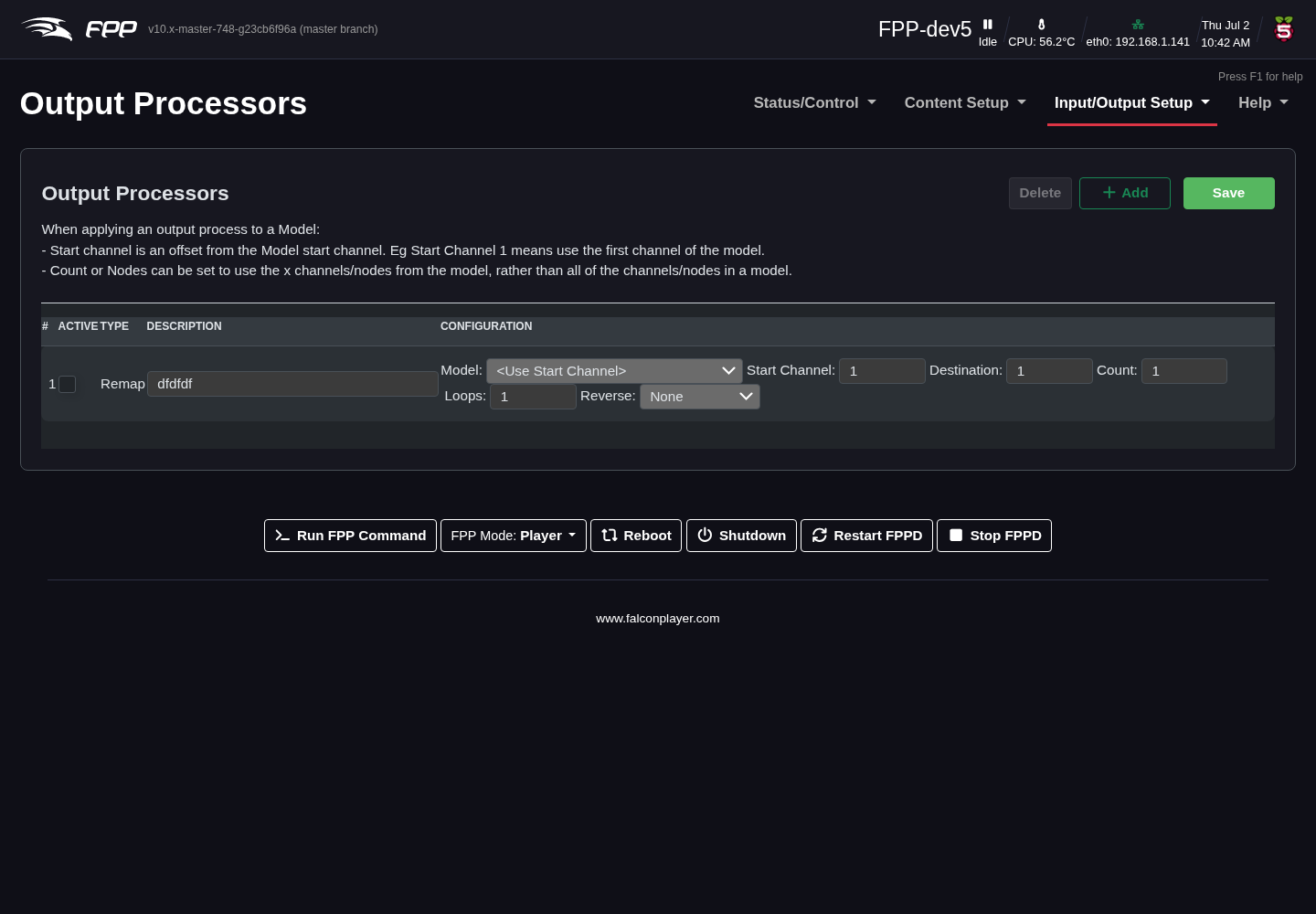Viewport: 1316px width, 914px height.
Task: Open the Content Setup menu
Action: [x=965, y=103]
